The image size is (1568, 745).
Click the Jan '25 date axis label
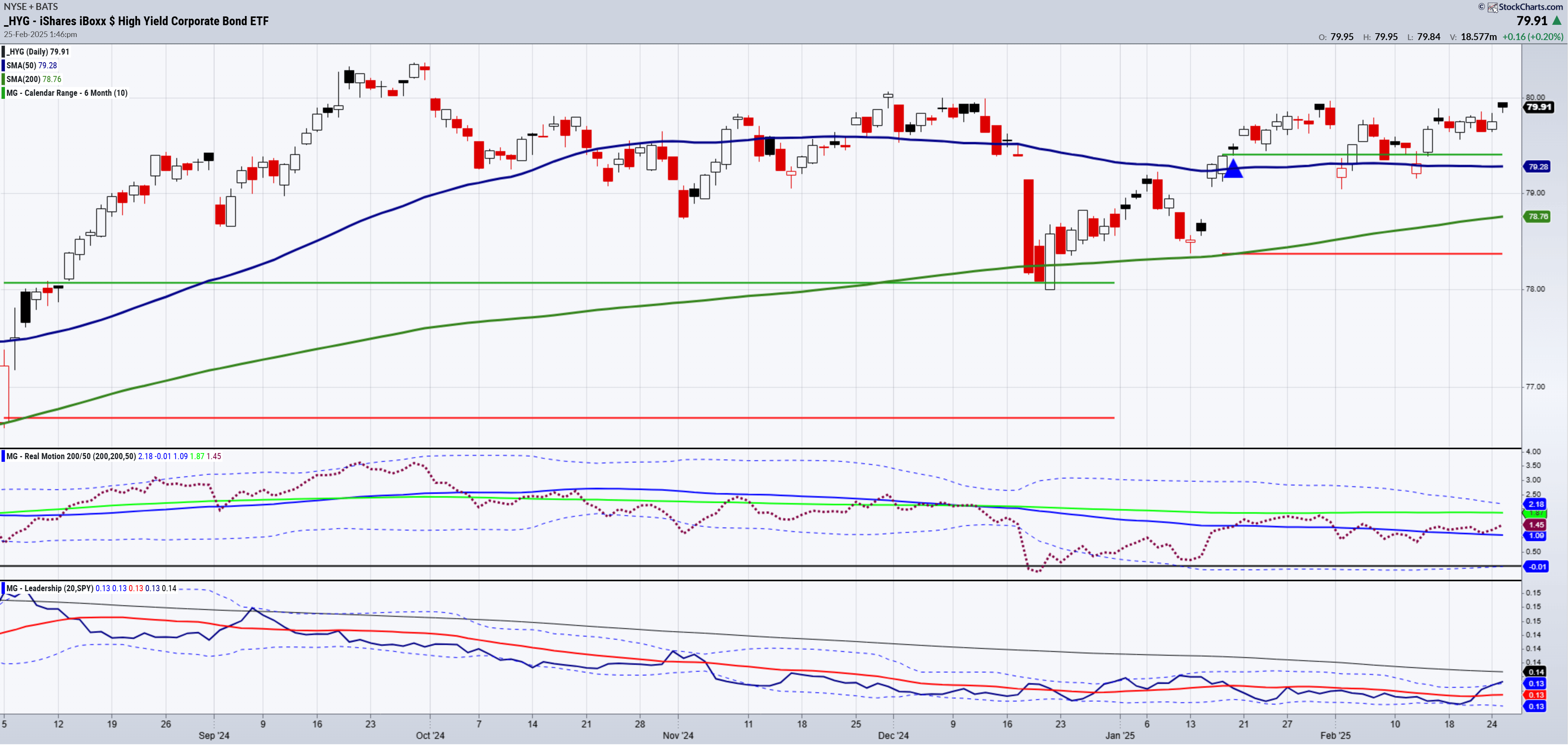coord(1120,736)
